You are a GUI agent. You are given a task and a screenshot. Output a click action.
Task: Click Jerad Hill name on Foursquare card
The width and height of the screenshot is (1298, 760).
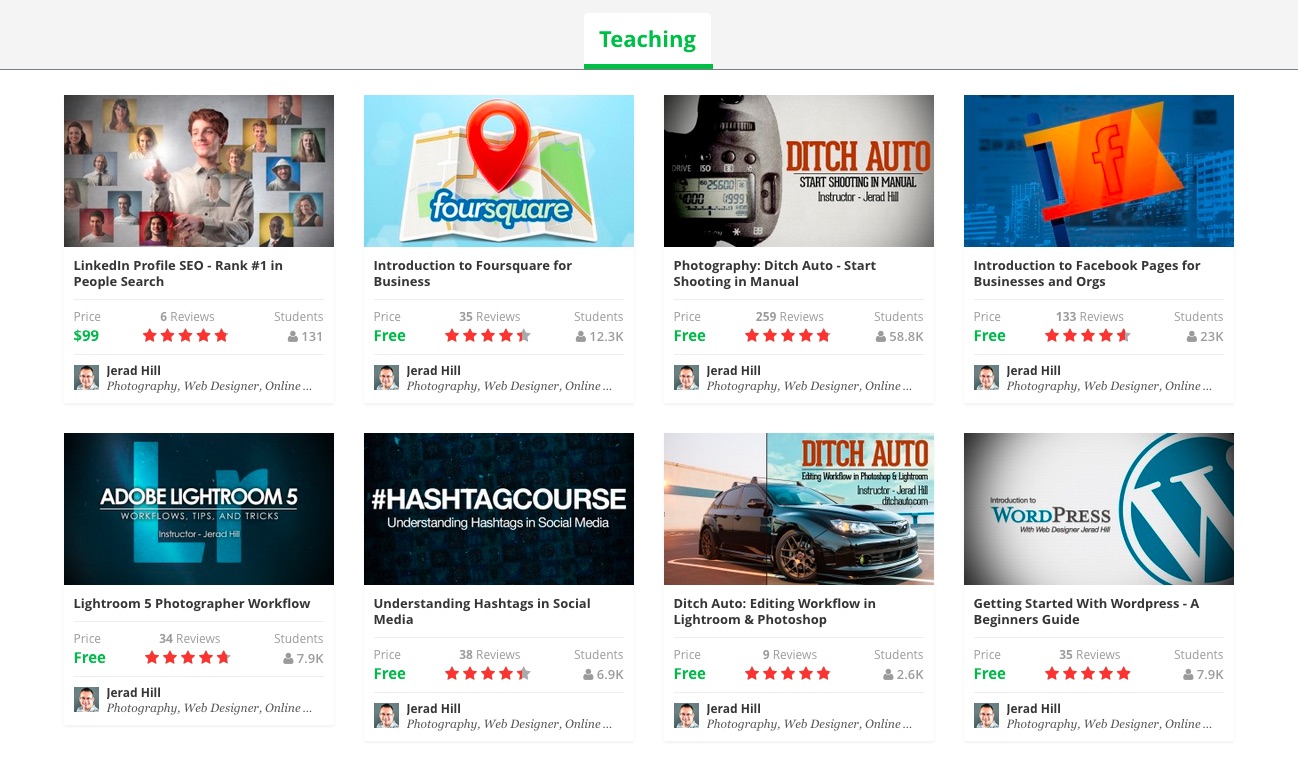point(434,371)
